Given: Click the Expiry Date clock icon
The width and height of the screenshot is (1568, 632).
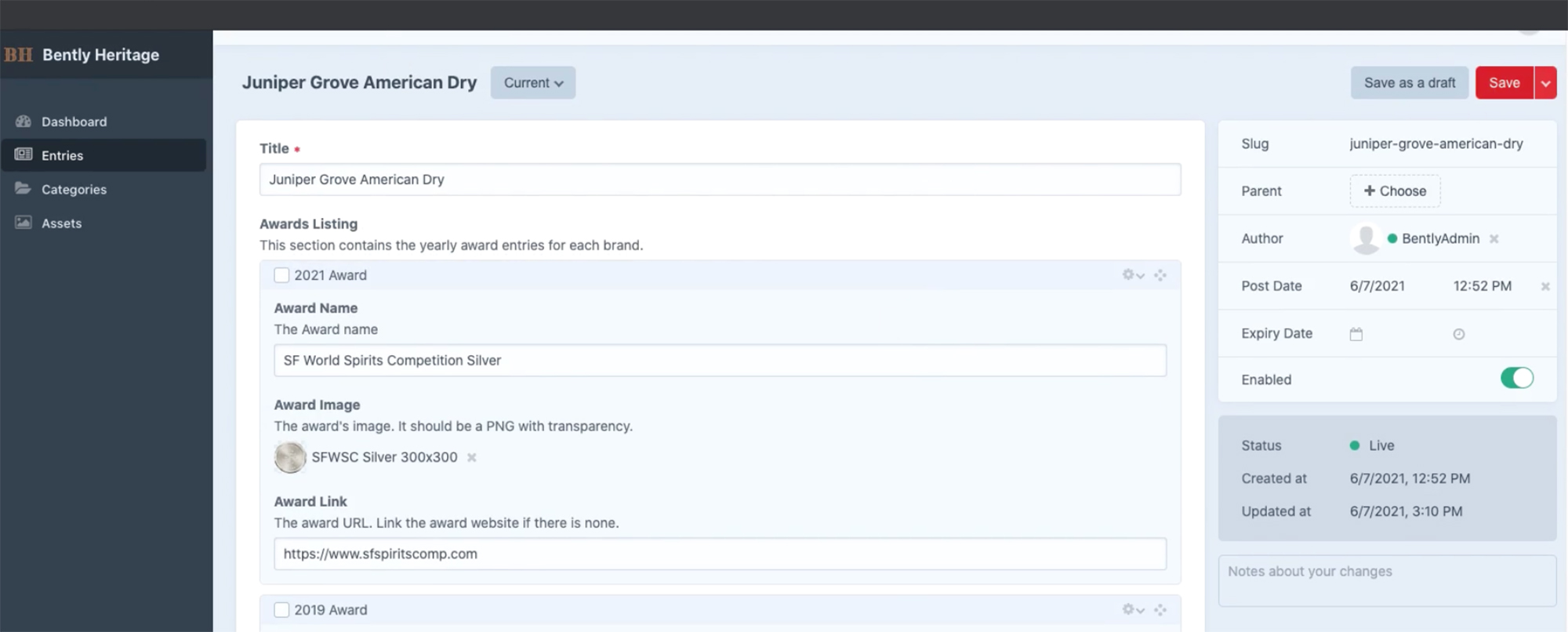Looking at the screenshot, I should tap(1458, 334).
